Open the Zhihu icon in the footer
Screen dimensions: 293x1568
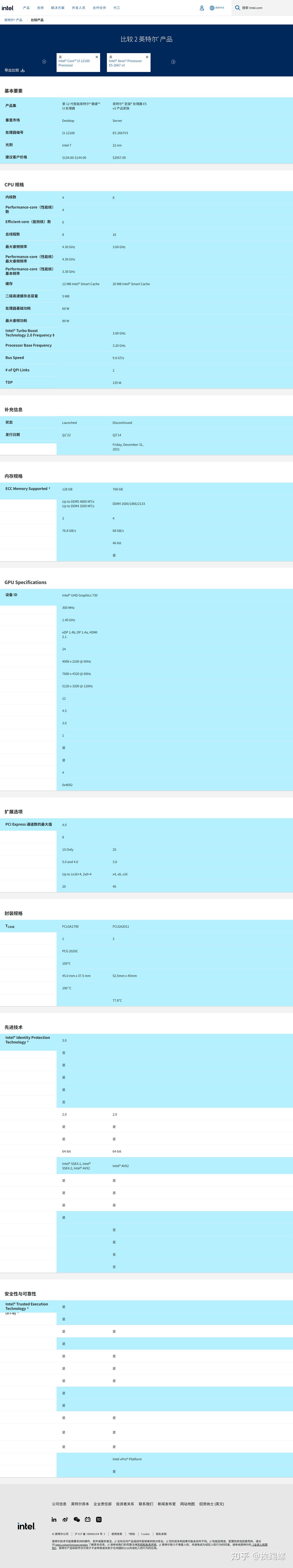[99, 1519]
